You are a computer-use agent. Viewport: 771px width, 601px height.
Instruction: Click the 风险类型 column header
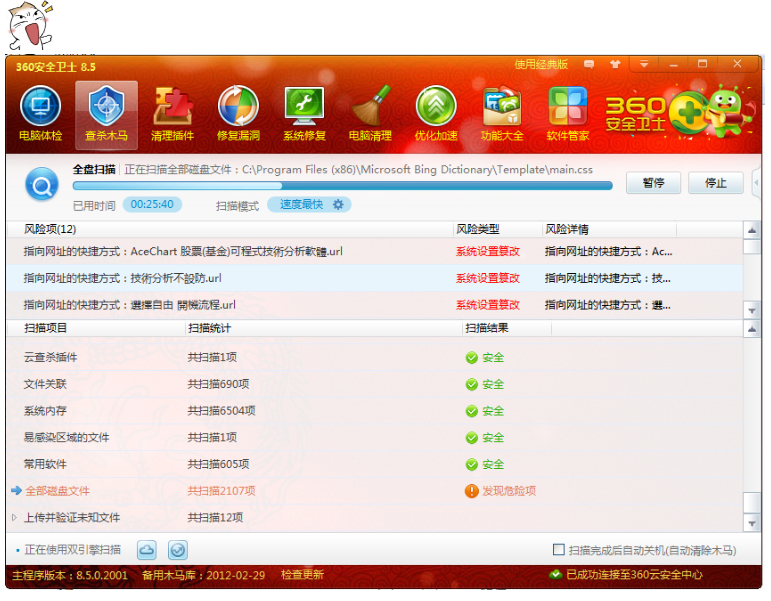click(477, 229)
